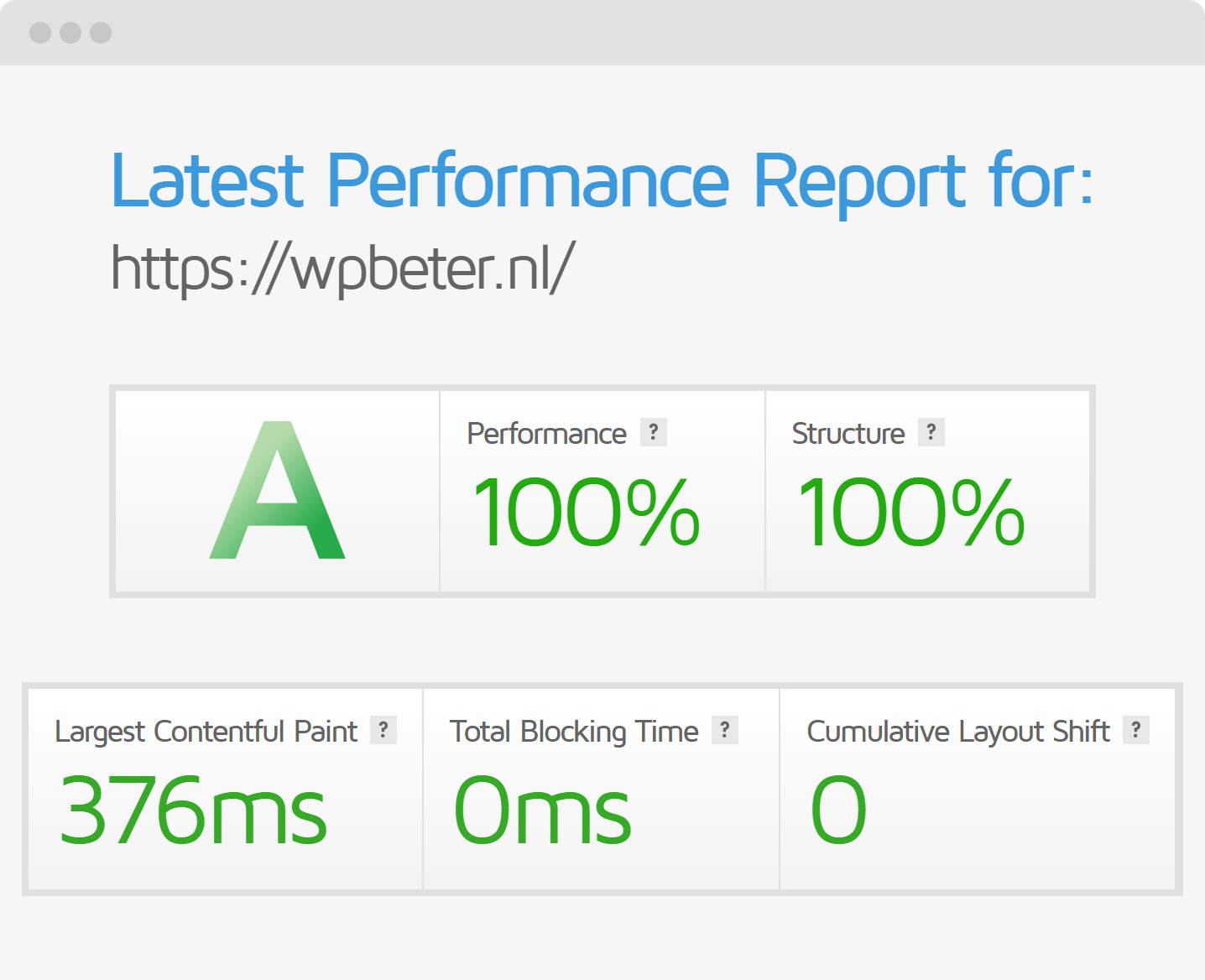
Task: Select the Performance 100% score
Action: click(x=586, y=512)
